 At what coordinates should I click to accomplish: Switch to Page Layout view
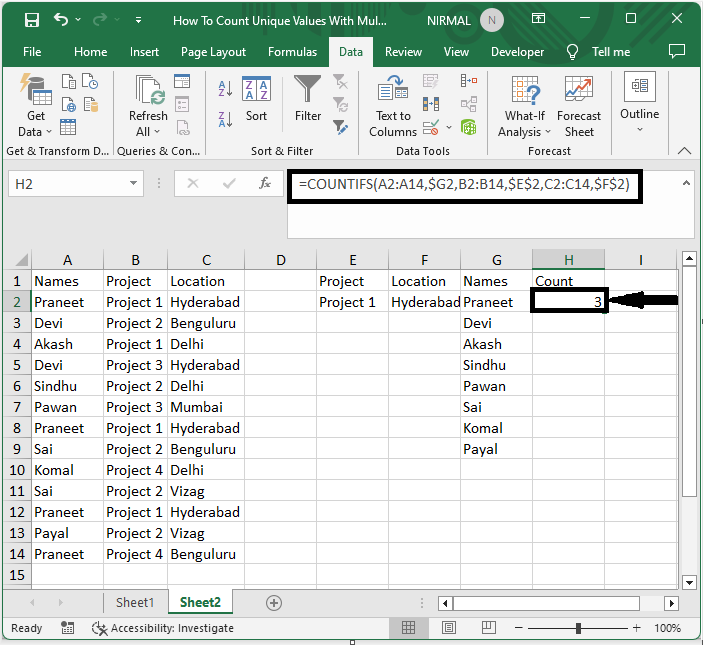click(x=448, y=628)
